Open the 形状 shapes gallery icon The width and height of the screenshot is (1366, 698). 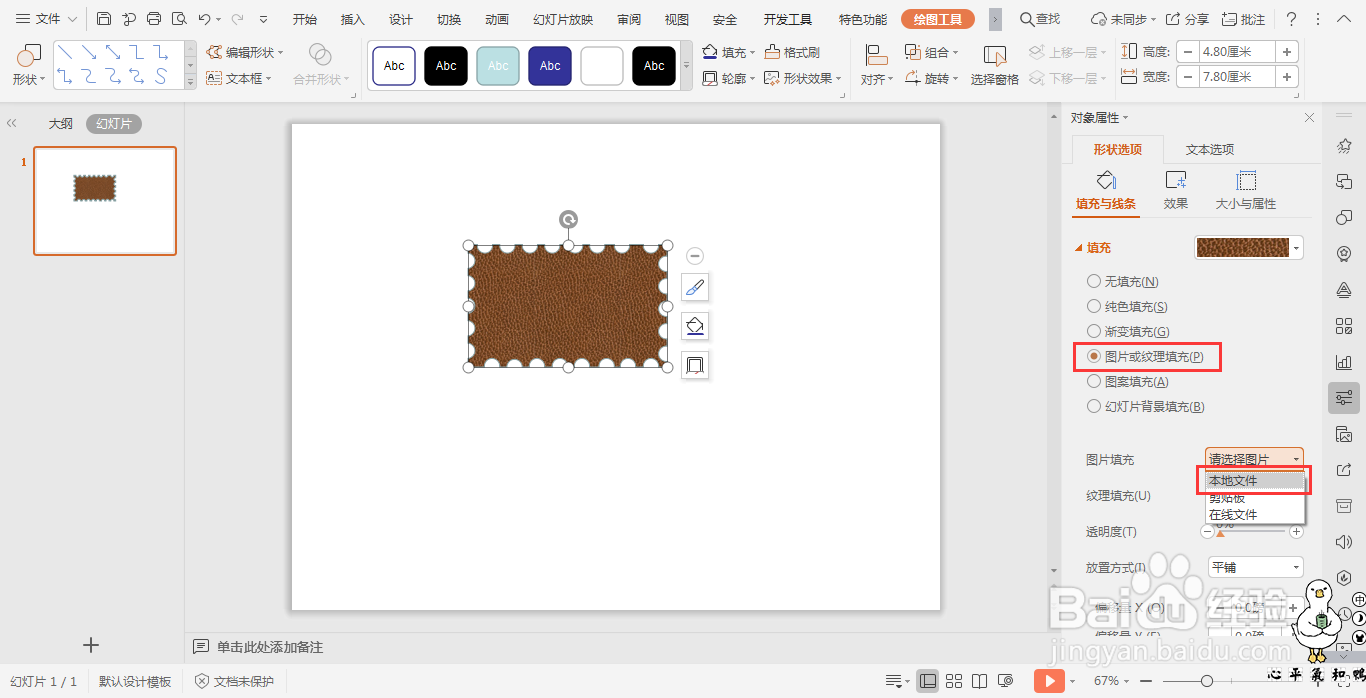tap(29, 56)
